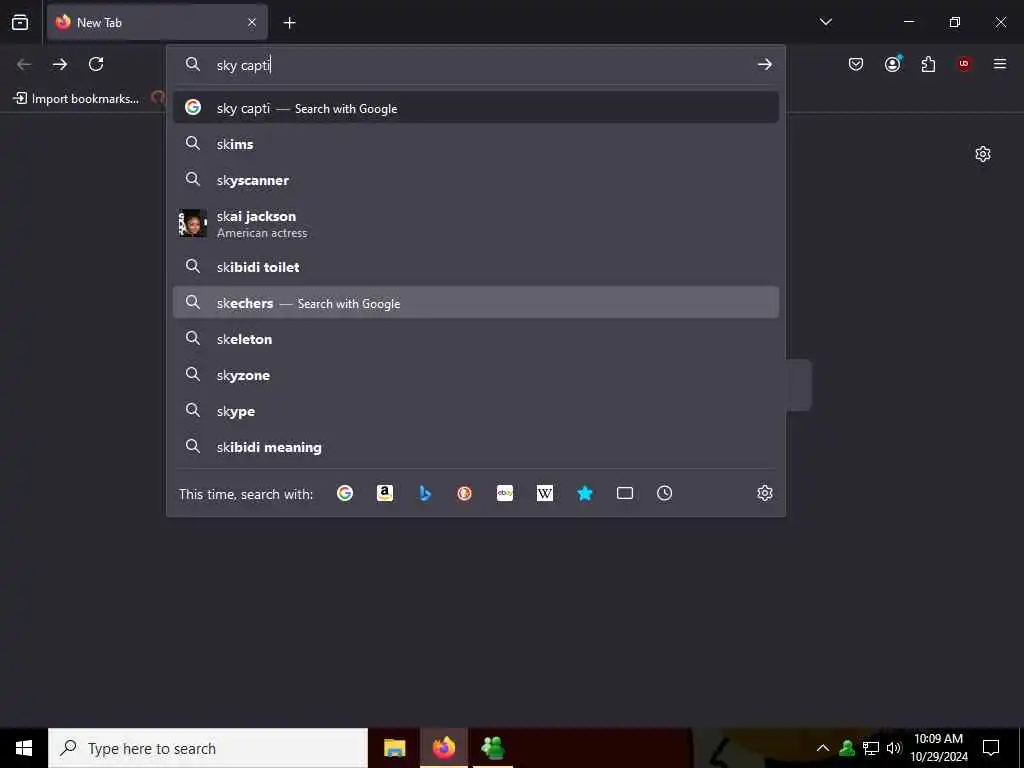
Task: Open the green user tray icon
Action: tap(847, 748)
